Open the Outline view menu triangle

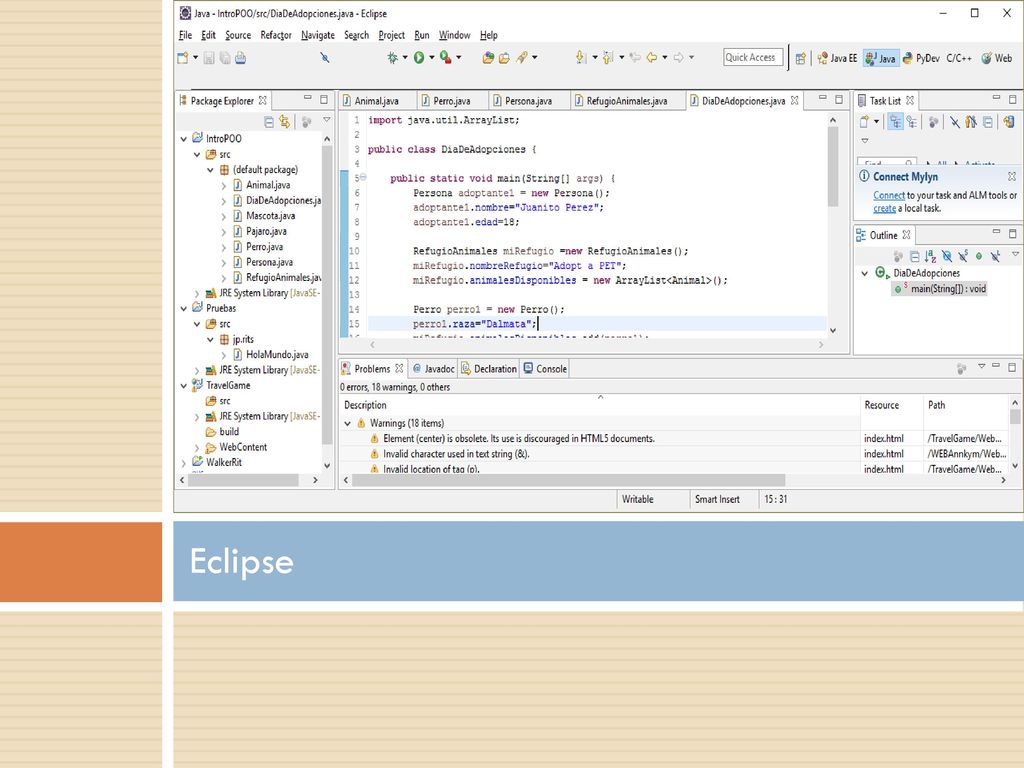[1015, 254]
